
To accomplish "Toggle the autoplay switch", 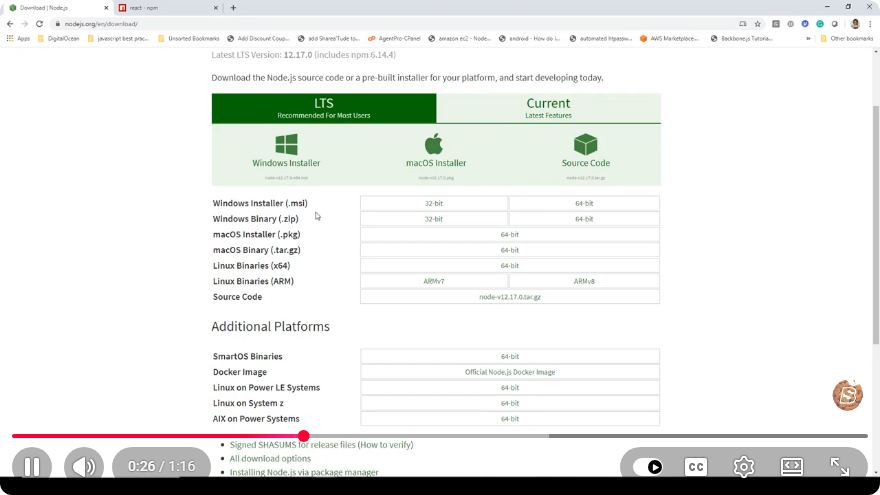I will tap(648, 466).
